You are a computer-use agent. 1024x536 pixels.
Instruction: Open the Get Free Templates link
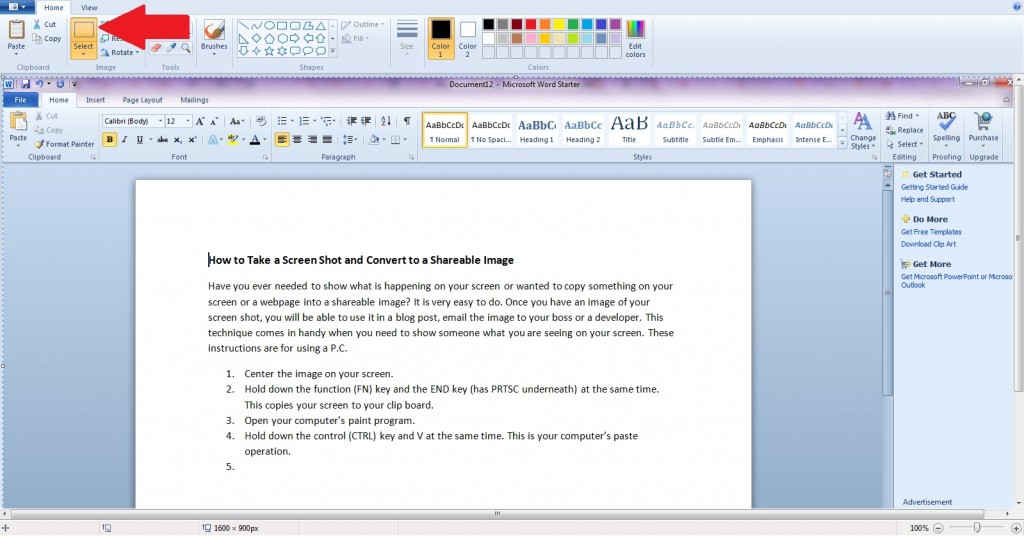(x=931, y=232)
